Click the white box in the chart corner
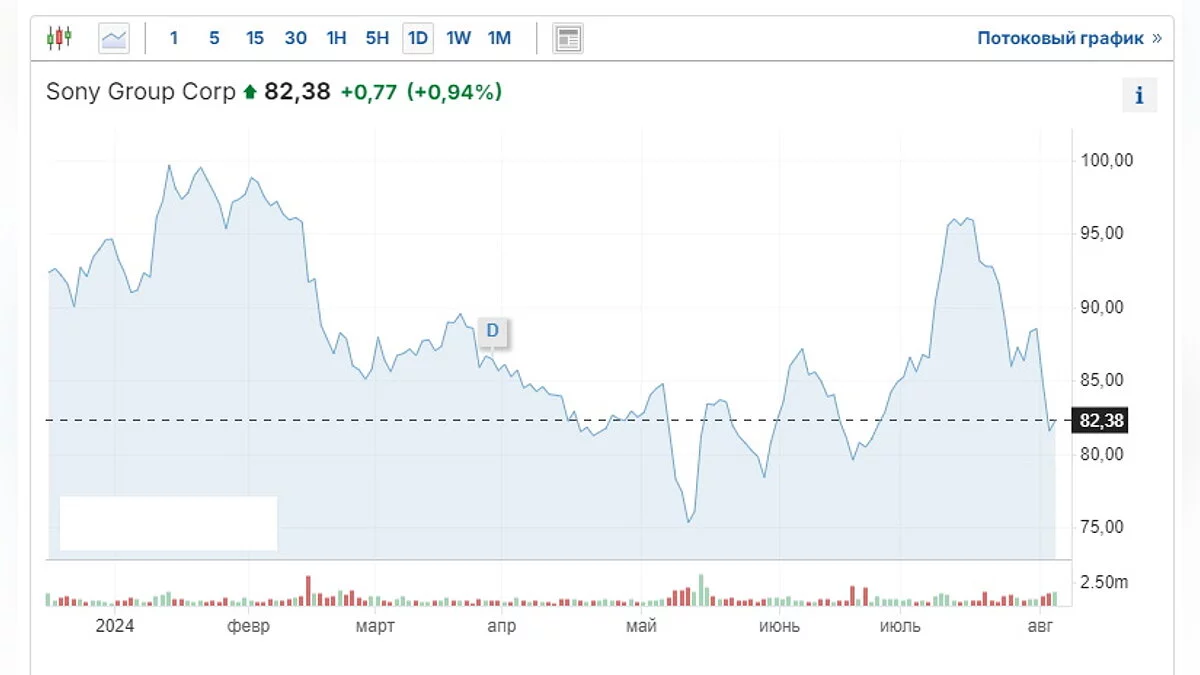Image resolution: width=1200 pixels, height=675 pixels. pos(168,523)
